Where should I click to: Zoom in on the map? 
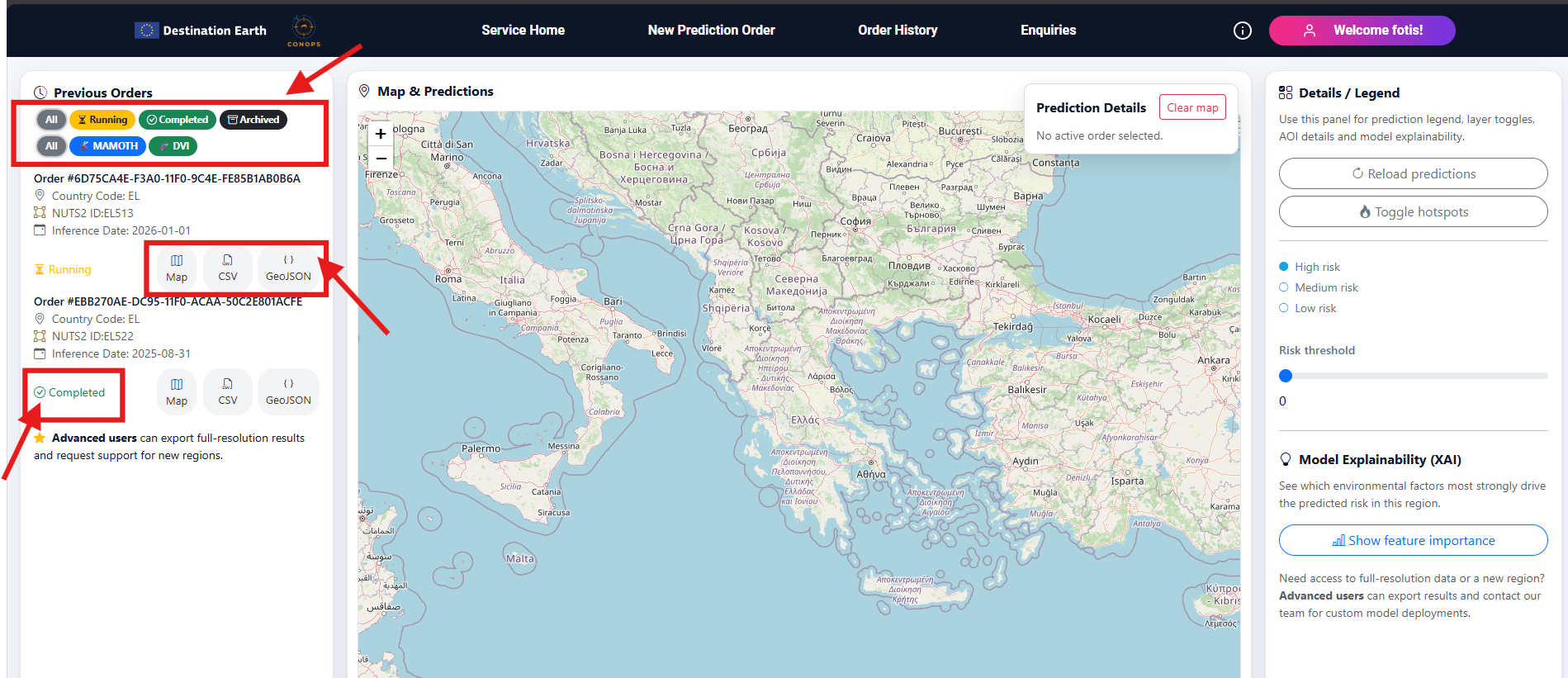click(381, 134)
